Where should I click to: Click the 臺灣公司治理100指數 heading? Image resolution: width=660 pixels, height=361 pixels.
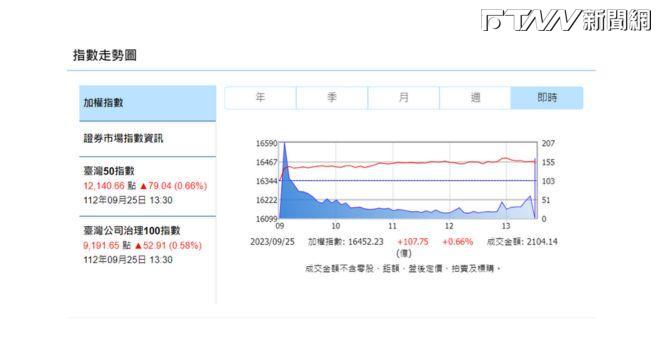(x=132, y=231)
